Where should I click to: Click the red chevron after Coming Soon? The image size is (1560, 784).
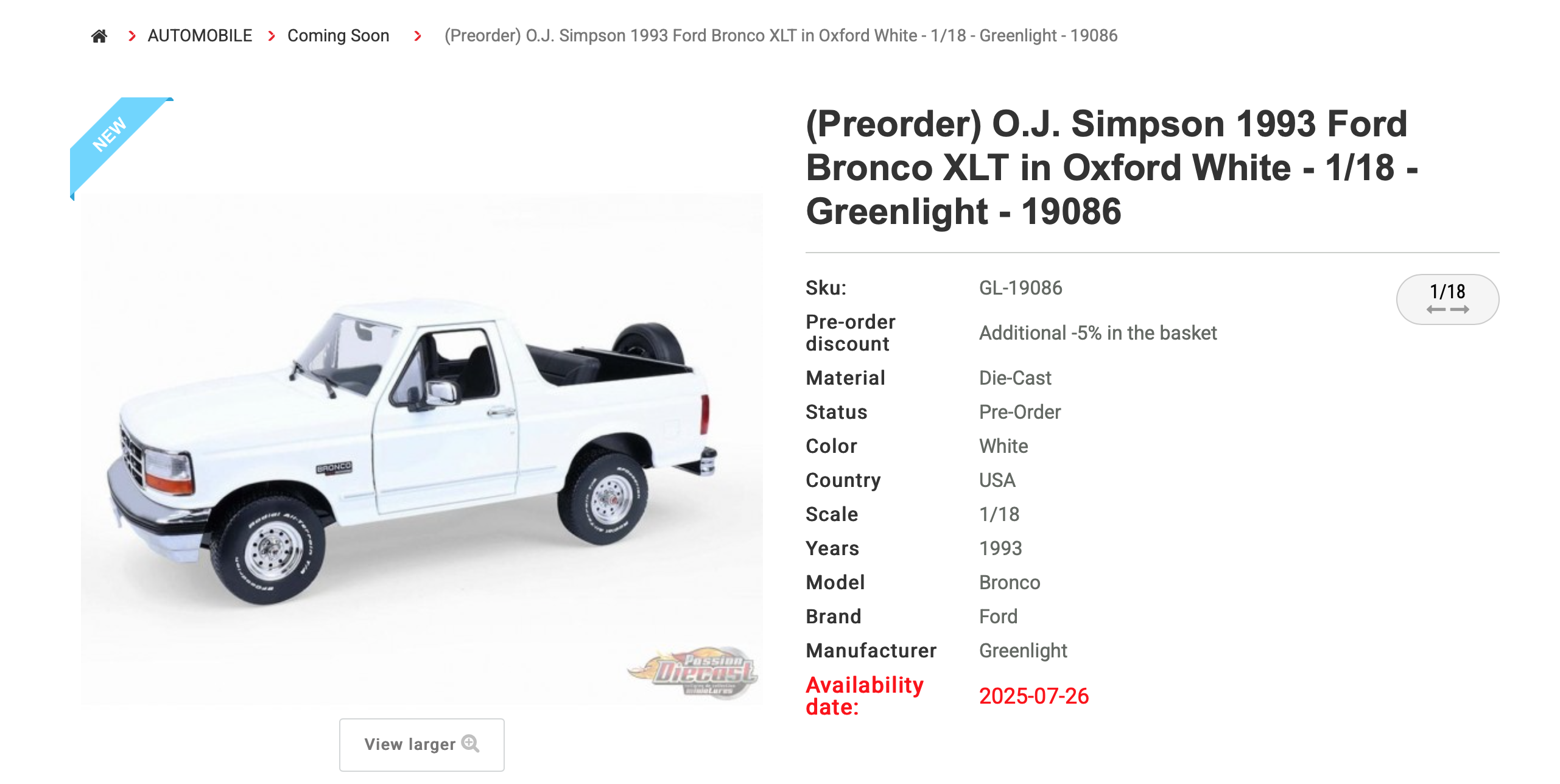click(x=418, y=36)
